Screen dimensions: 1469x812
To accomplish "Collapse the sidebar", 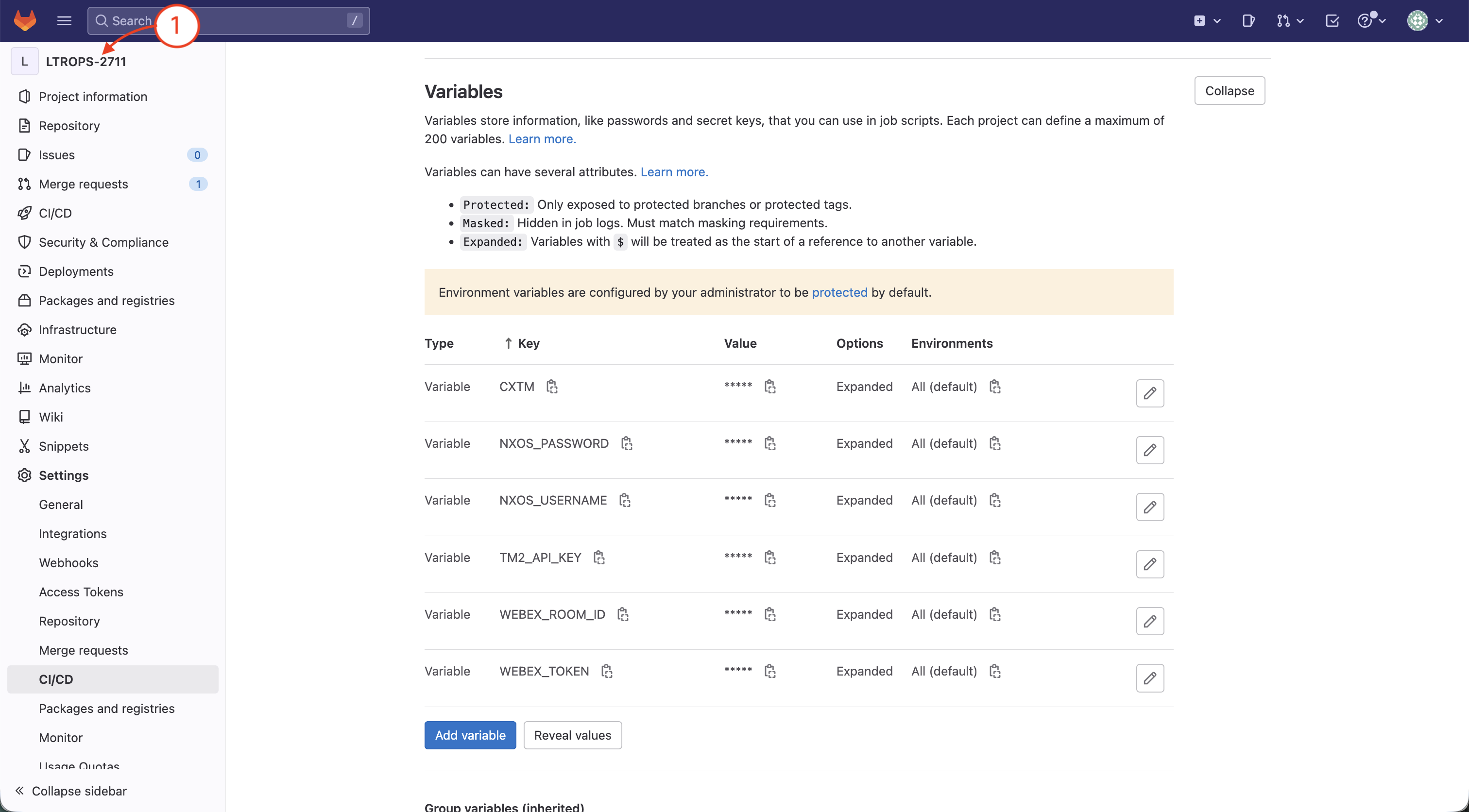I will (x=71, y=790).
